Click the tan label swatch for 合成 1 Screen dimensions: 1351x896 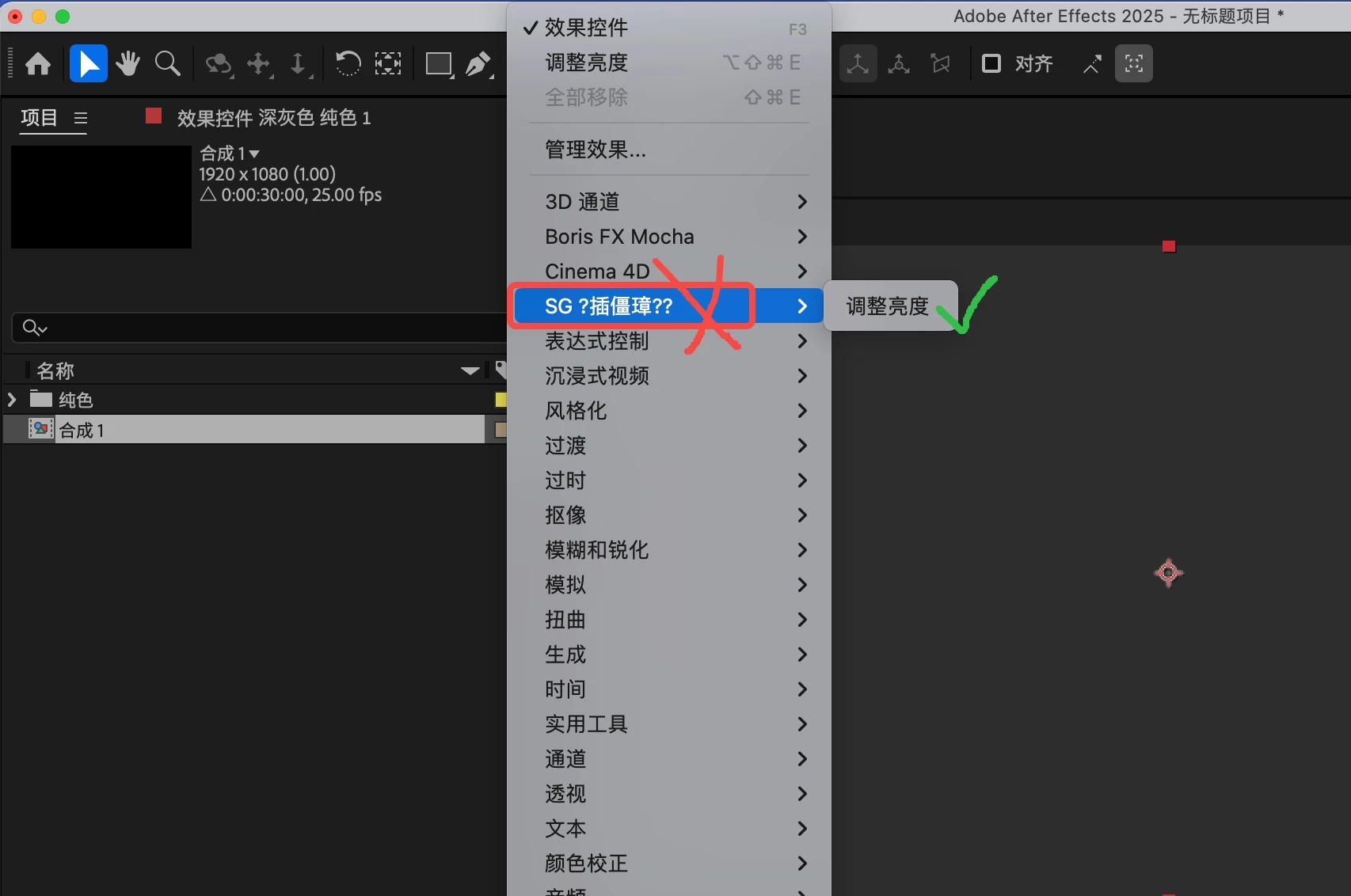pos(500,430)
